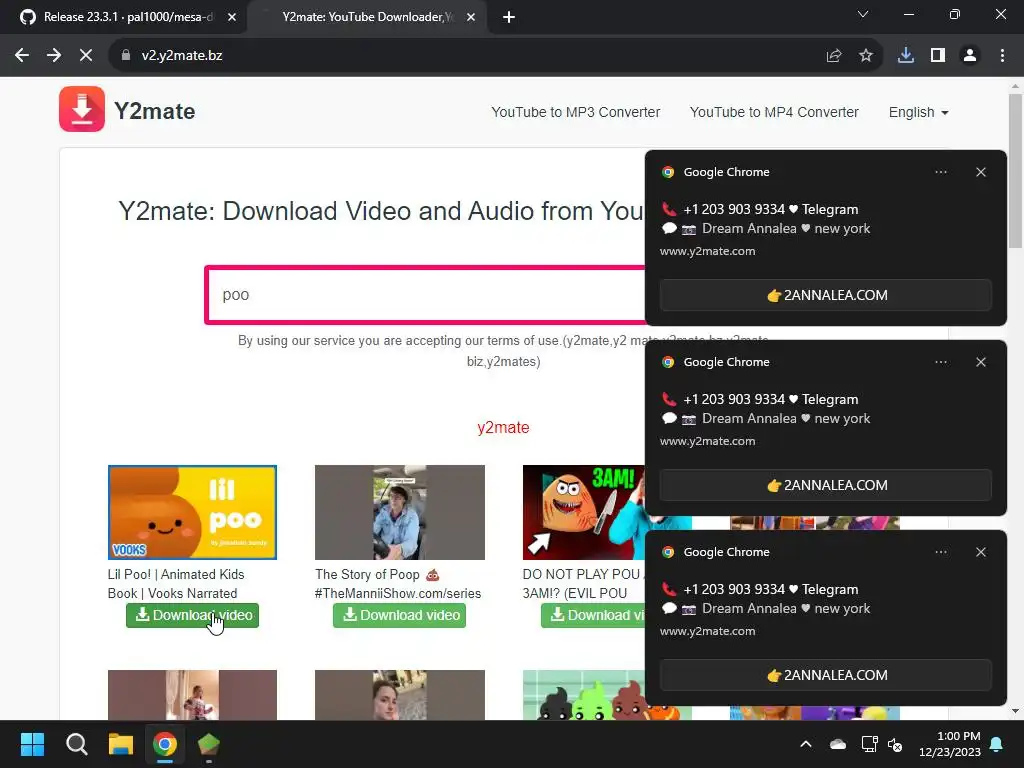Open network status tray icon

[869, 744]
